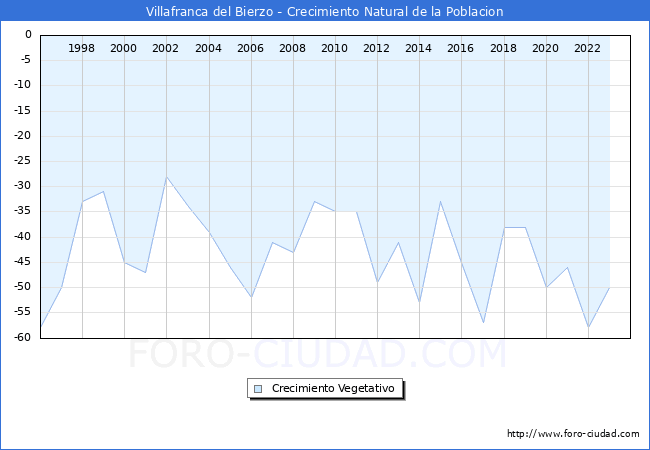Click the 2017 low data point near -57
The image size is (650, 450).
coord(483,323)
